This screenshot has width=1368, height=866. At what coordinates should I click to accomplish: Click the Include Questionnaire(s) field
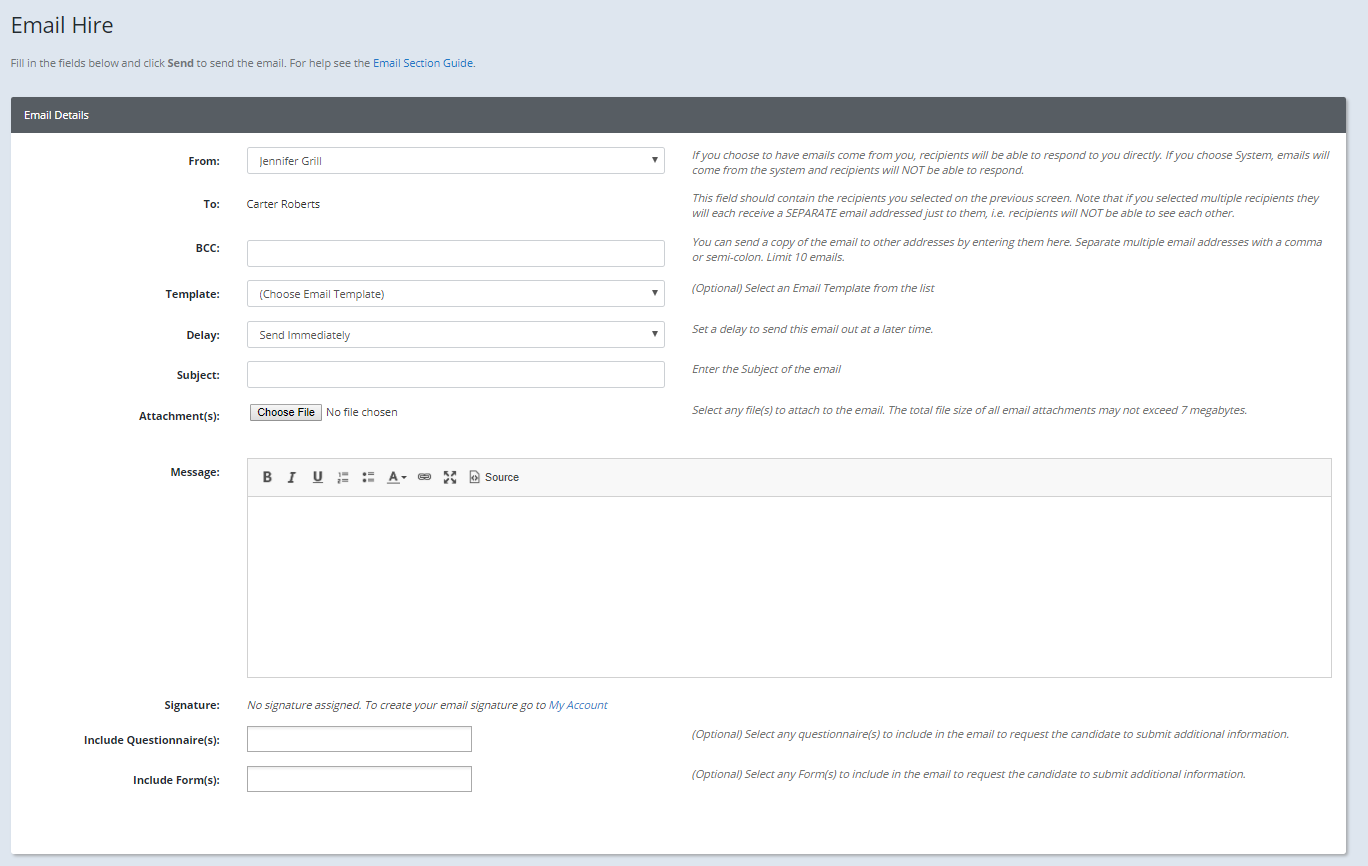[359, 738]
